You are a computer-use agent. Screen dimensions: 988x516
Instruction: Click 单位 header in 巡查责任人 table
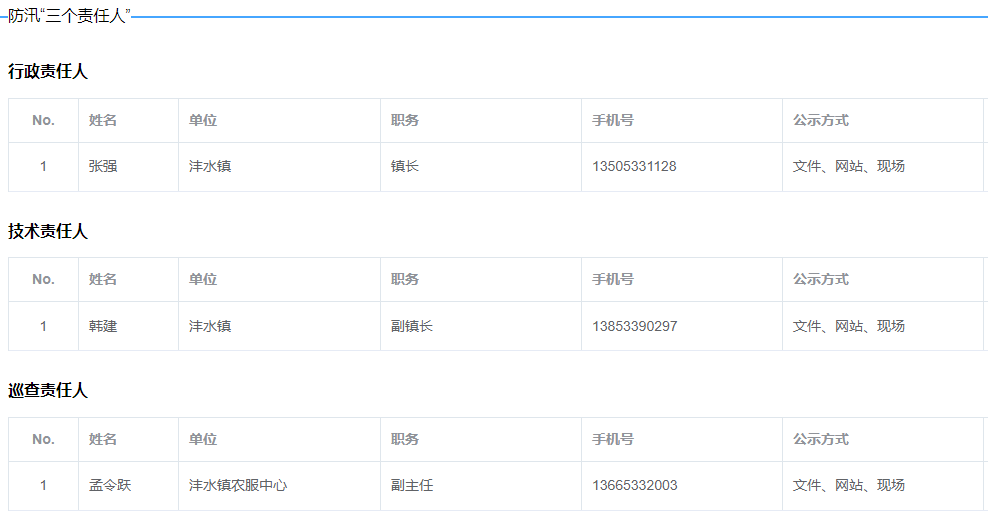(203, 439)
